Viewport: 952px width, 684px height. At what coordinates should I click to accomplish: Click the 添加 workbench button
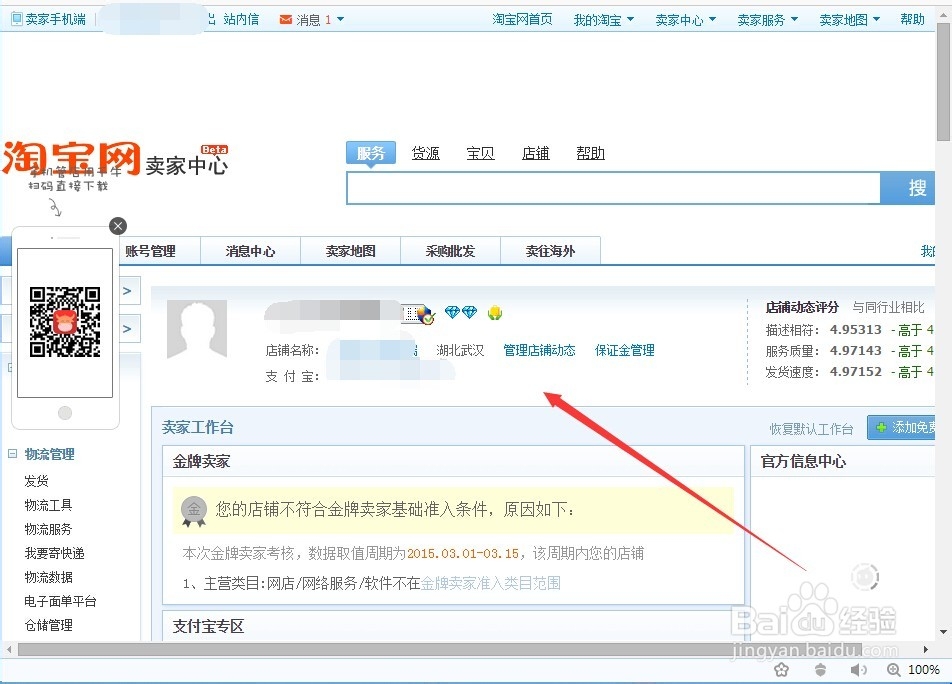[901, 427]
